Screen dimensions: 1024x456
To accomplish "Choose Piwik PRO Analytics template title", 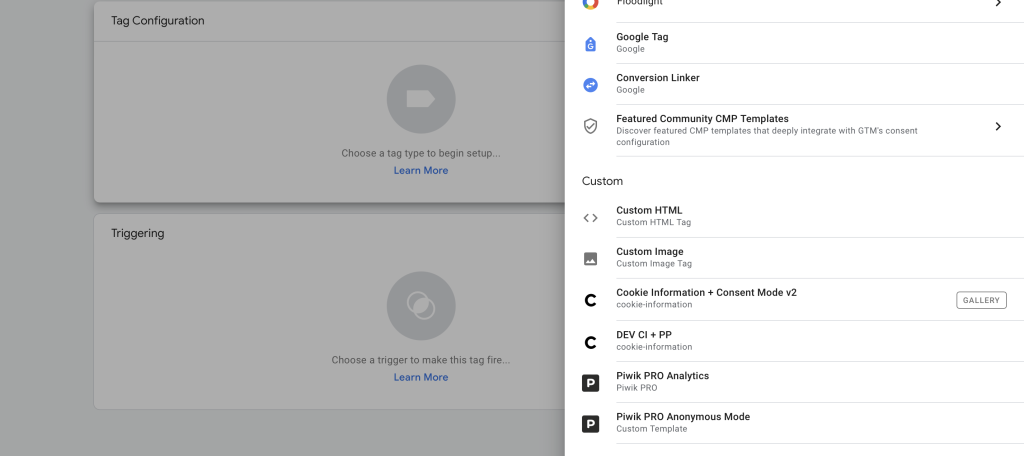I will click(x=663, y=376).
